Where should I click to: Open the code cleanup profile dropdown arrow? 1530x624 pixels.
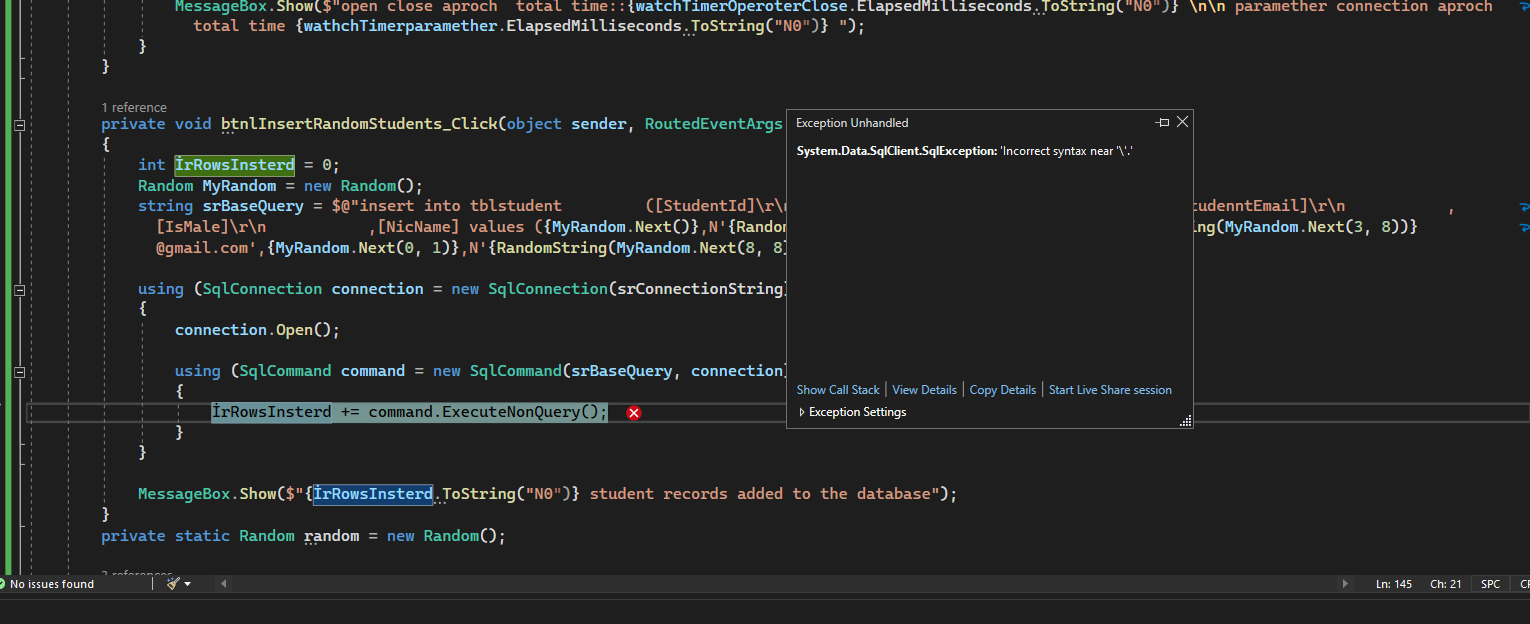pos(187,584)
